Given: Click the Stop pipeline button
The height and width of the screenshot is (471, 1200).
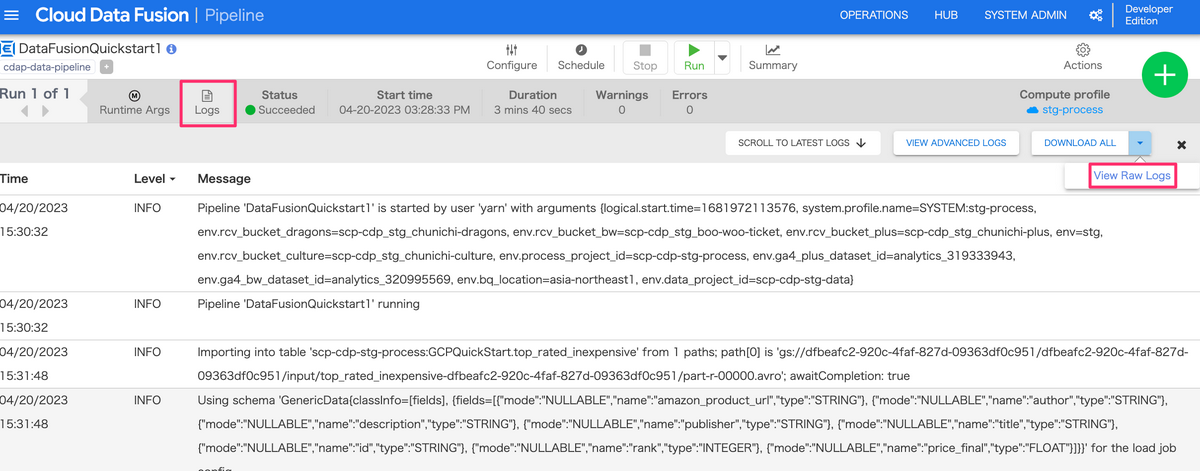Looking at the screenshot, I should point(645,57).
